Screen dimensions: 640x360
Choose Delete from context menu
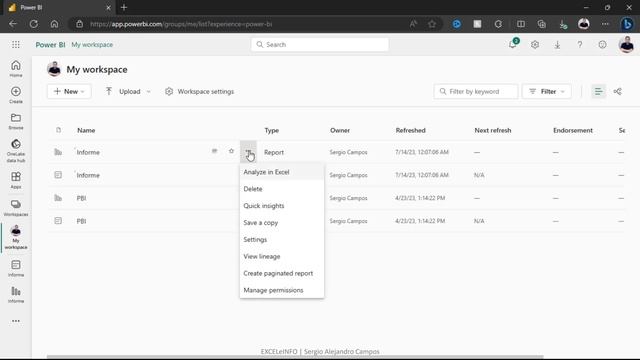point(282,189)
